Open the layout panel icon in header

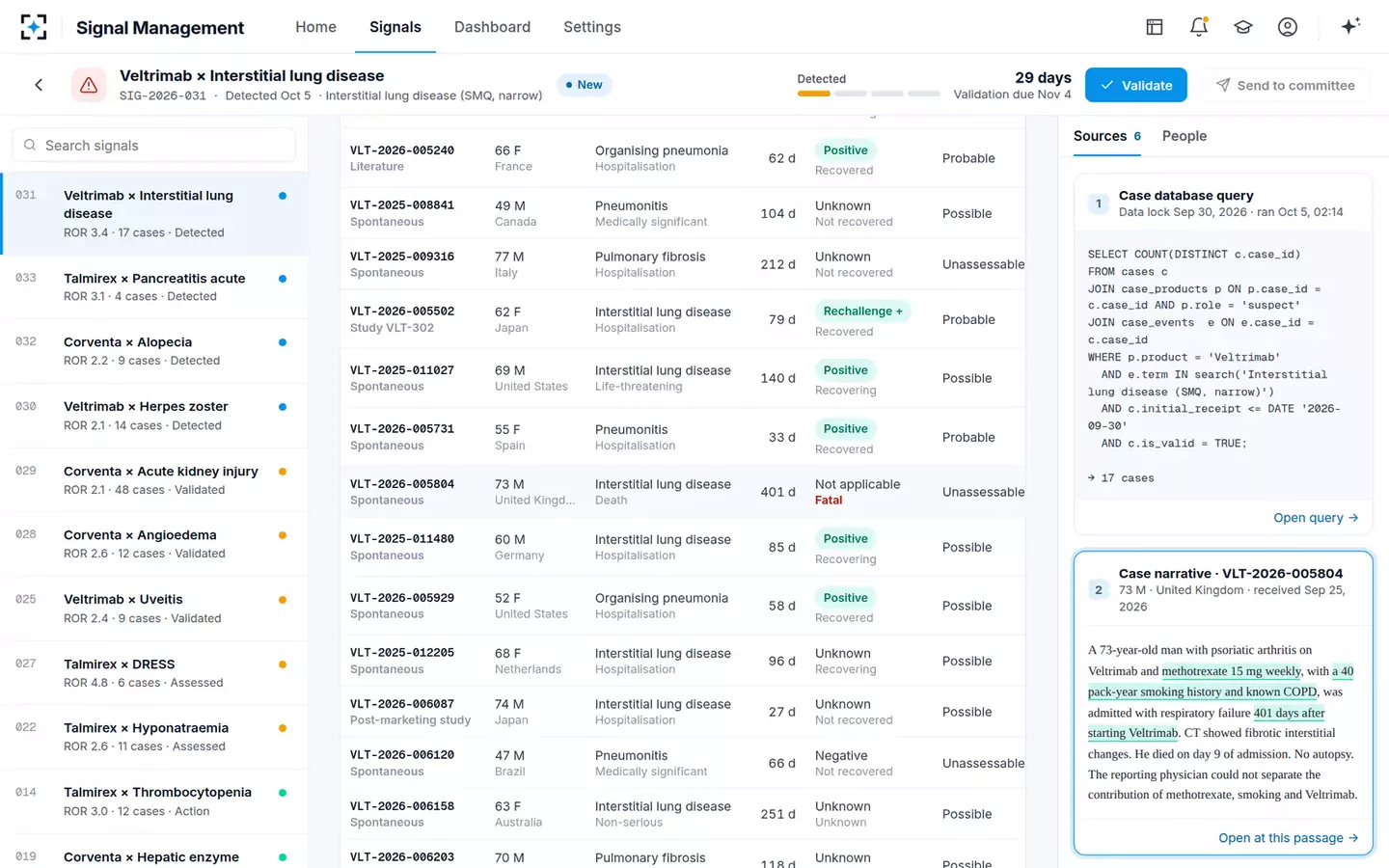1155,27
